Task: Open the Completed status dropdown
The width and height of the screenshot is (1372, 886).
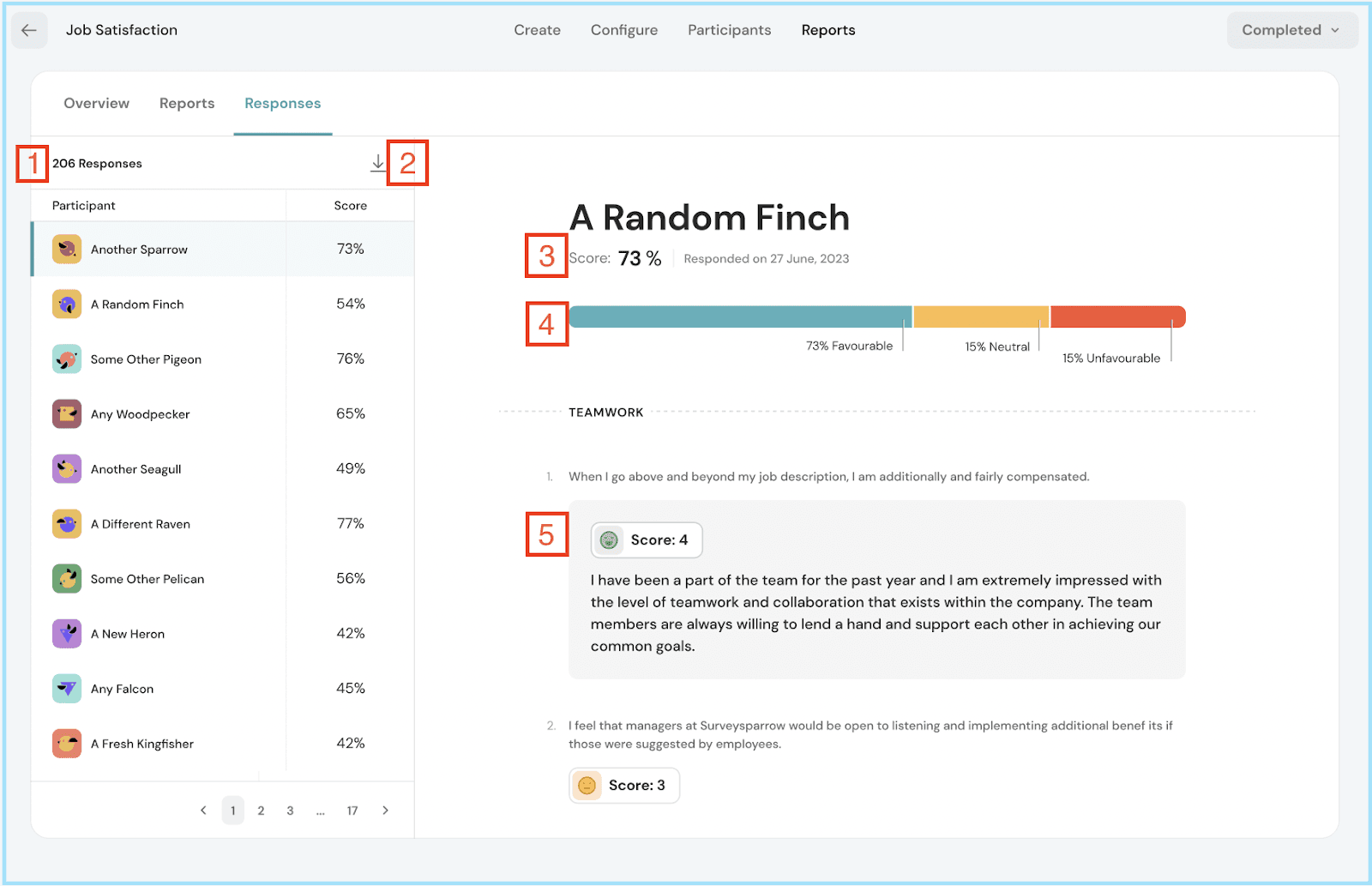Action: (1291, 30)
